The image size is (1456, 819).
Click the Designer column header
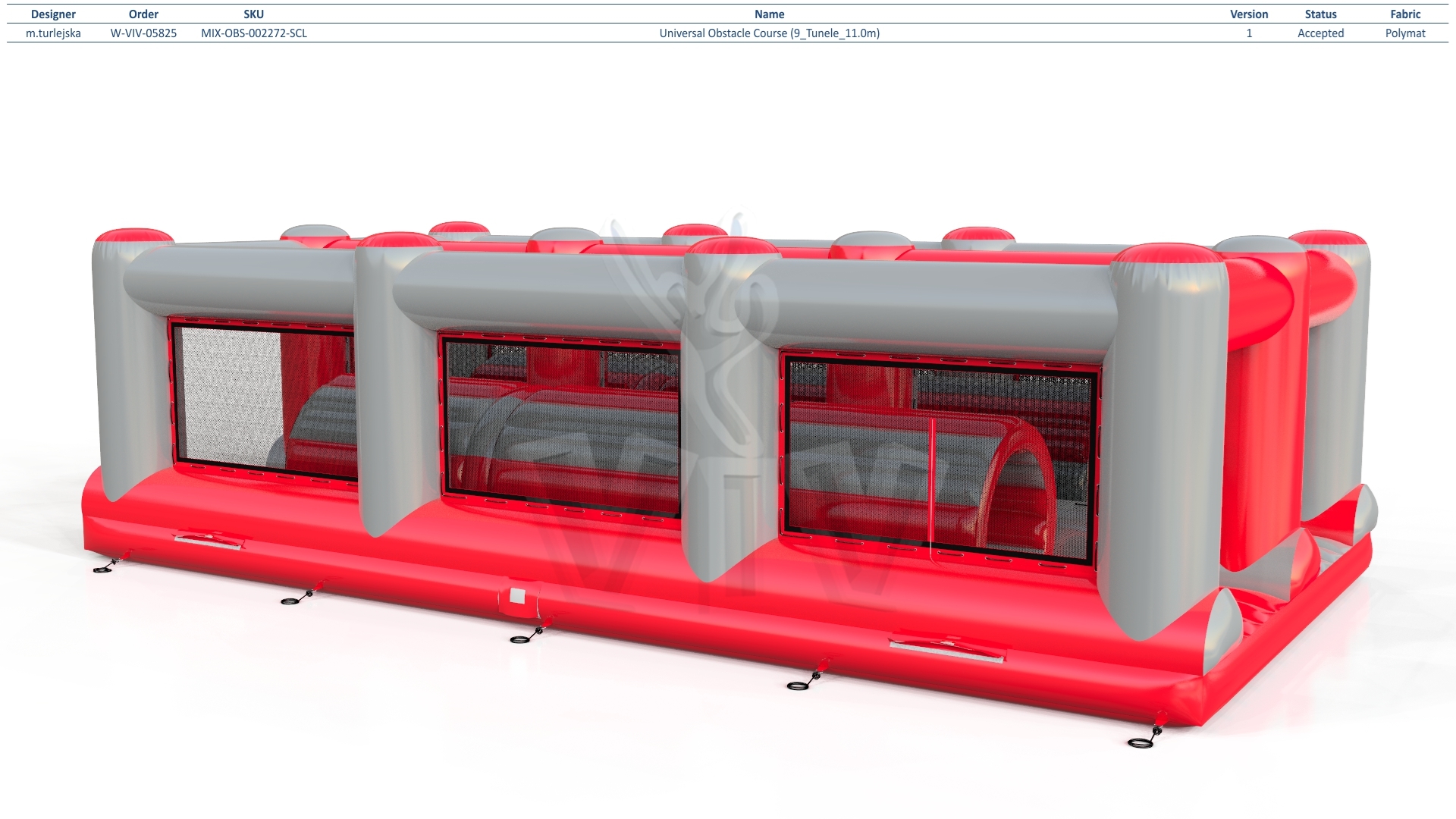tap(53, 14)
